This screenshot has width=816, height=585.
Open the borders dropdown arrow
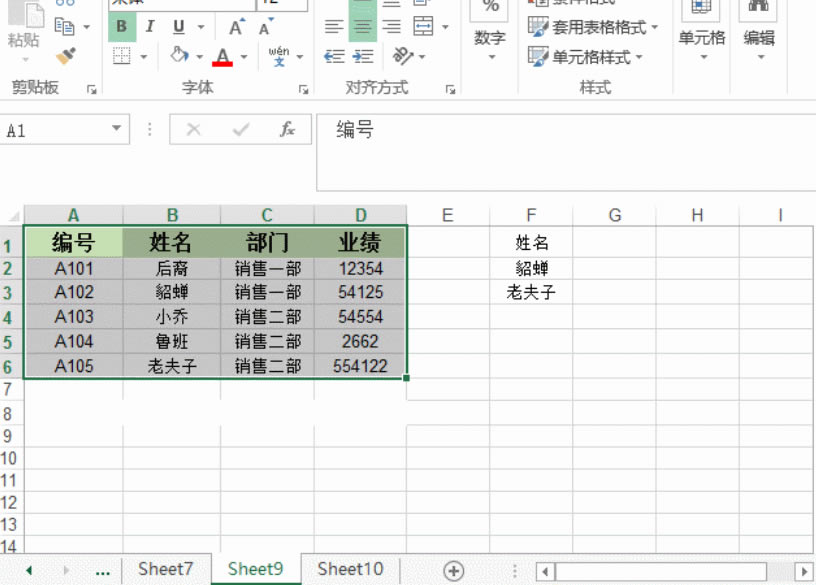point(144,56)
